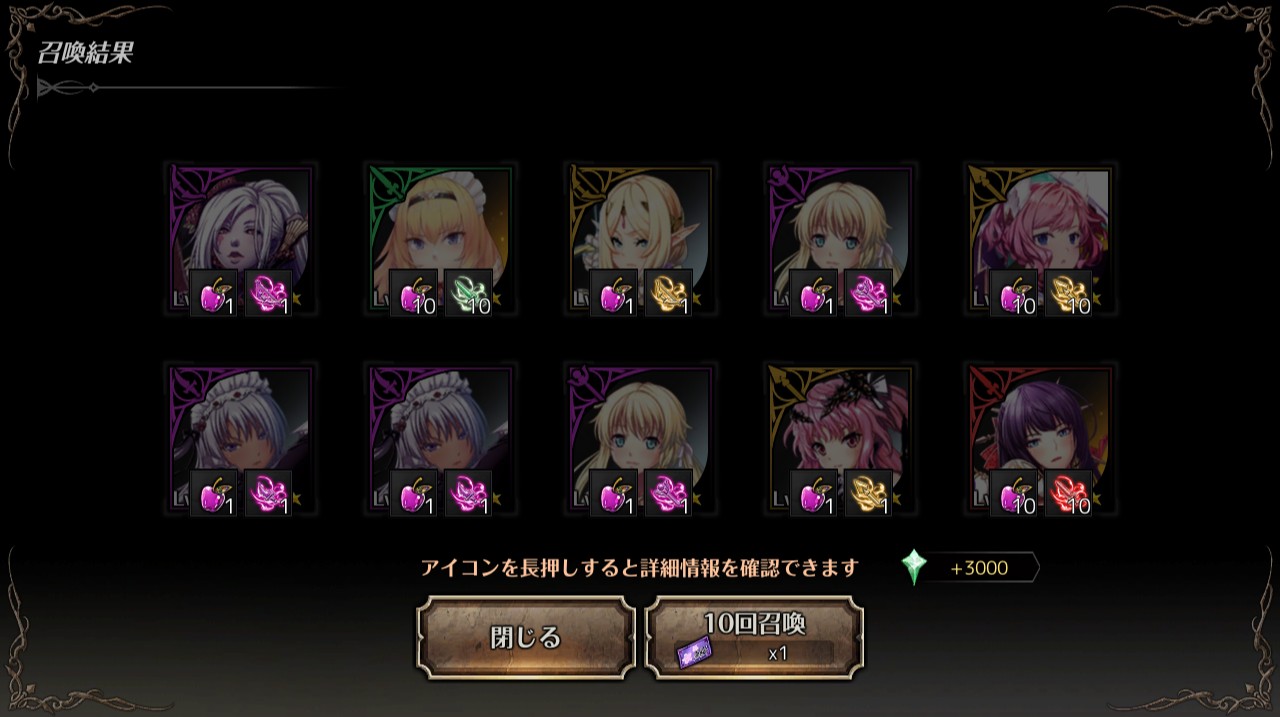Screen dimensions: 1280x717
Task: Tap the gold butterfly icon on the elf card
Action: 668,293
